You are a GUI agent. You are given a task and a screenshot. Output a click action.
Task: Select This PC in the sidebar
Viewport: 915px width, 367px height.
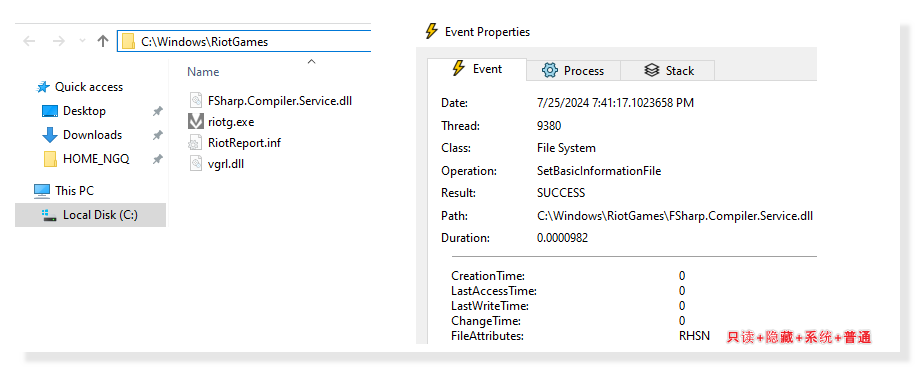[64, 191]
